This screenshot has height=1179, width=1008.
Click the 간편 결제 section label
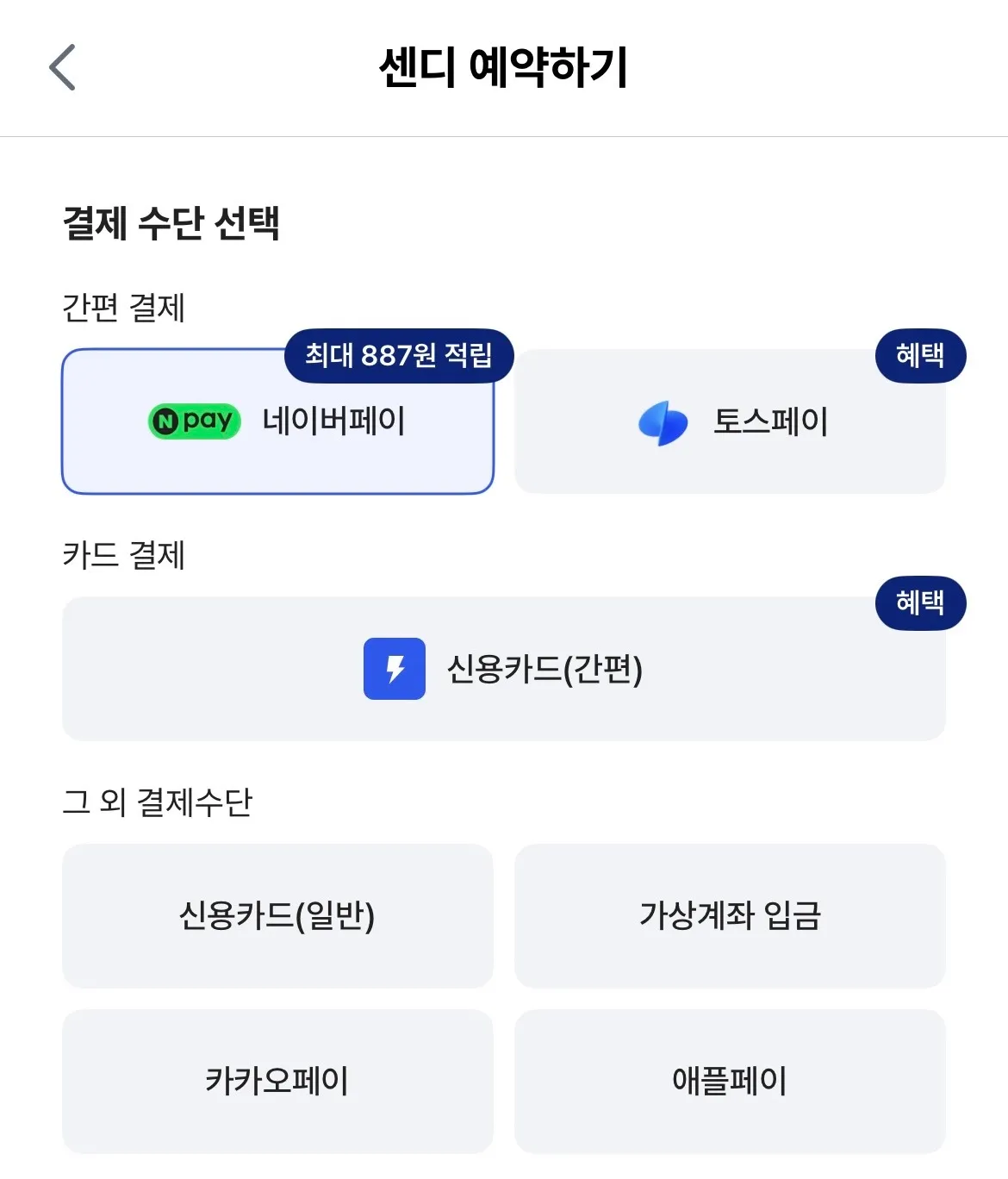coord(124,308)
